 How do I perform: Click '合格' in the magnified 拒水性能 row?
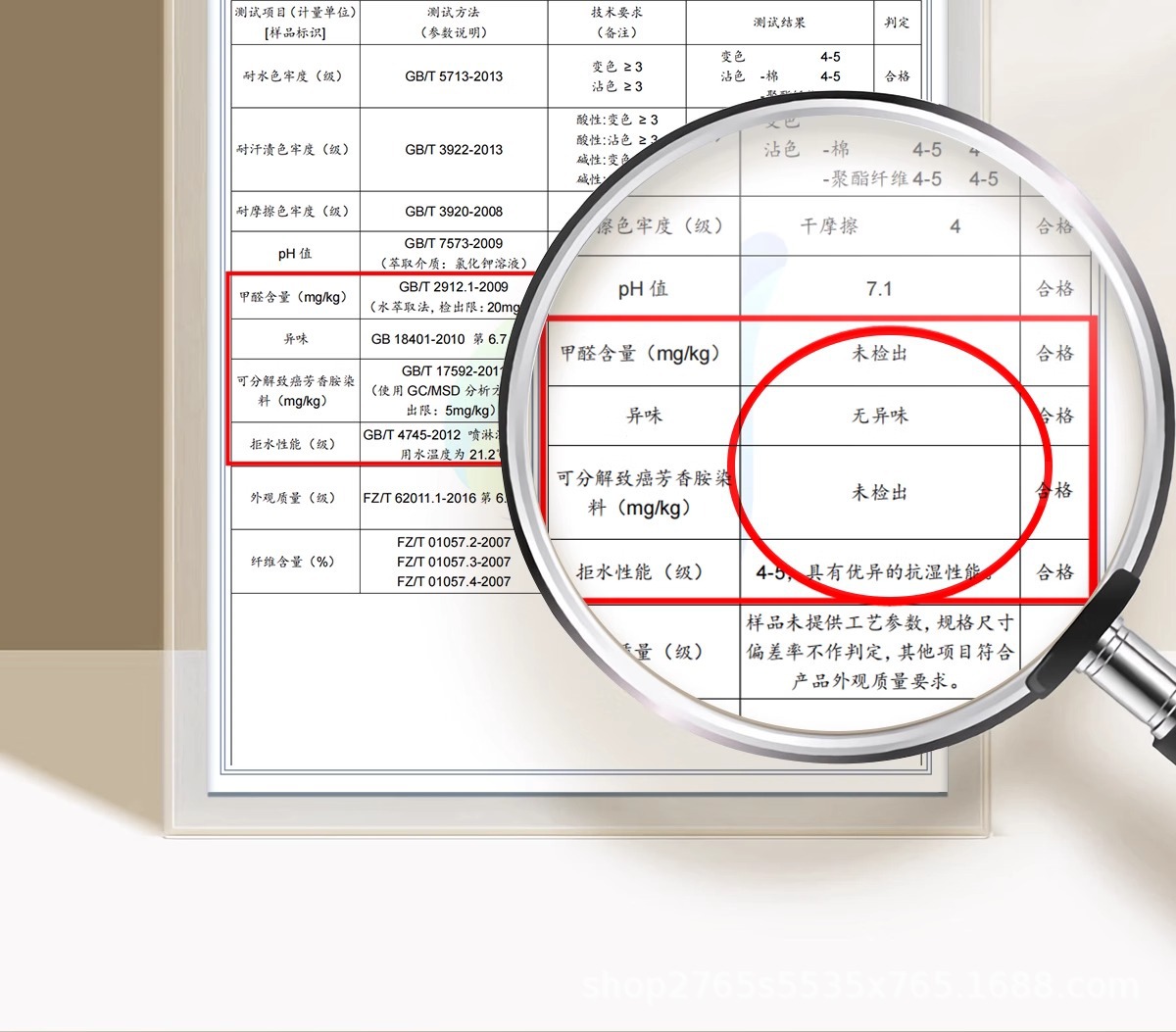(x=1055, y=571)
